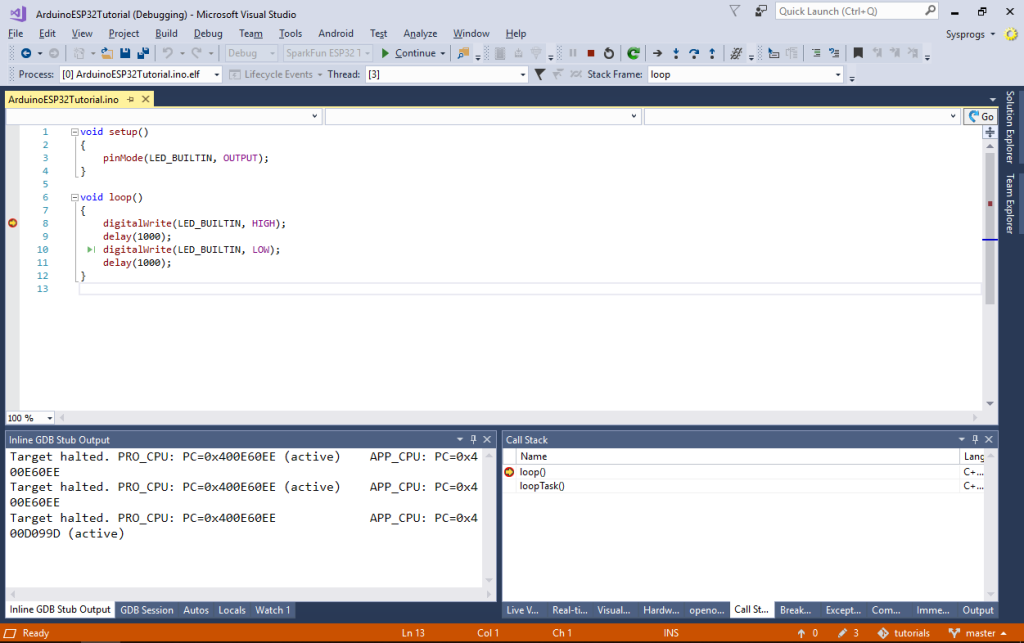The height and width of the screenshot is (643, 1024).
Task: Switch to the GDB Session tab
Action: pyautogui.click(x=147, y=610)
